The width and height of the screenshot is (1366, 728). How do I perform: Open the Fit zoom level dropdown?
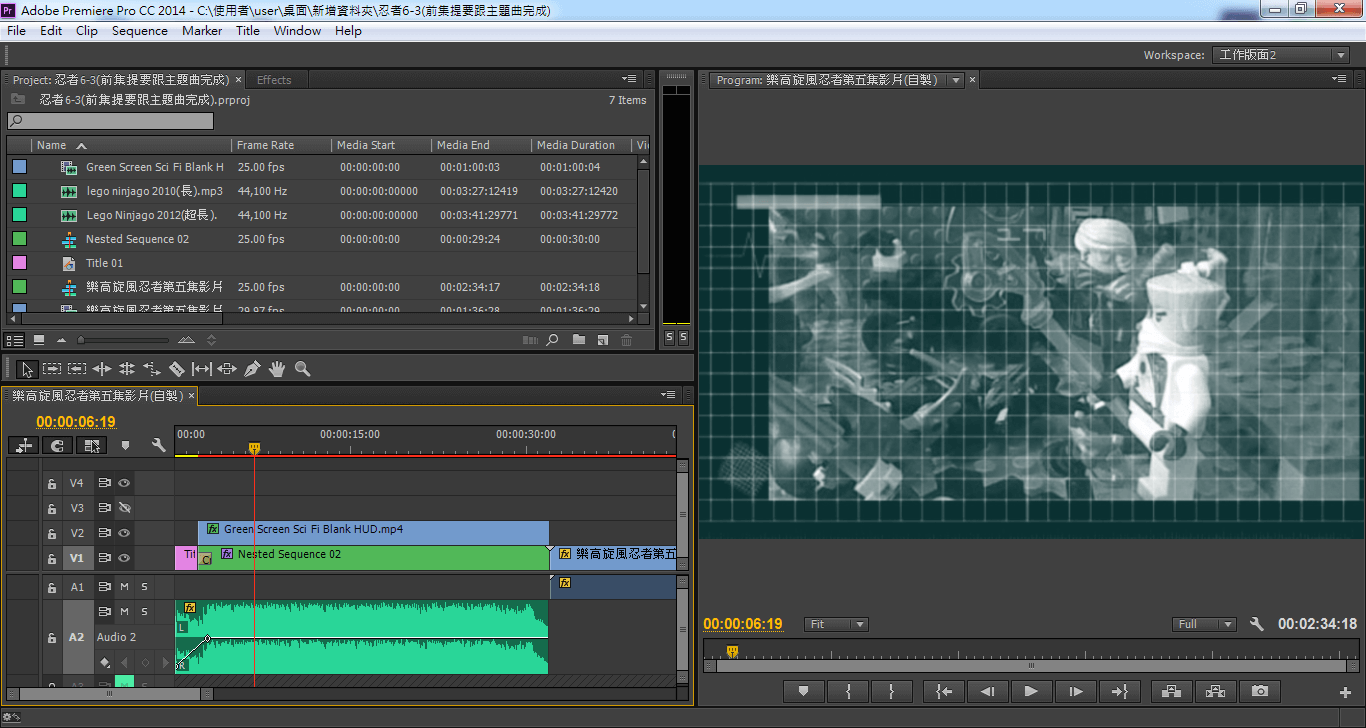click(x=836, y=624)
